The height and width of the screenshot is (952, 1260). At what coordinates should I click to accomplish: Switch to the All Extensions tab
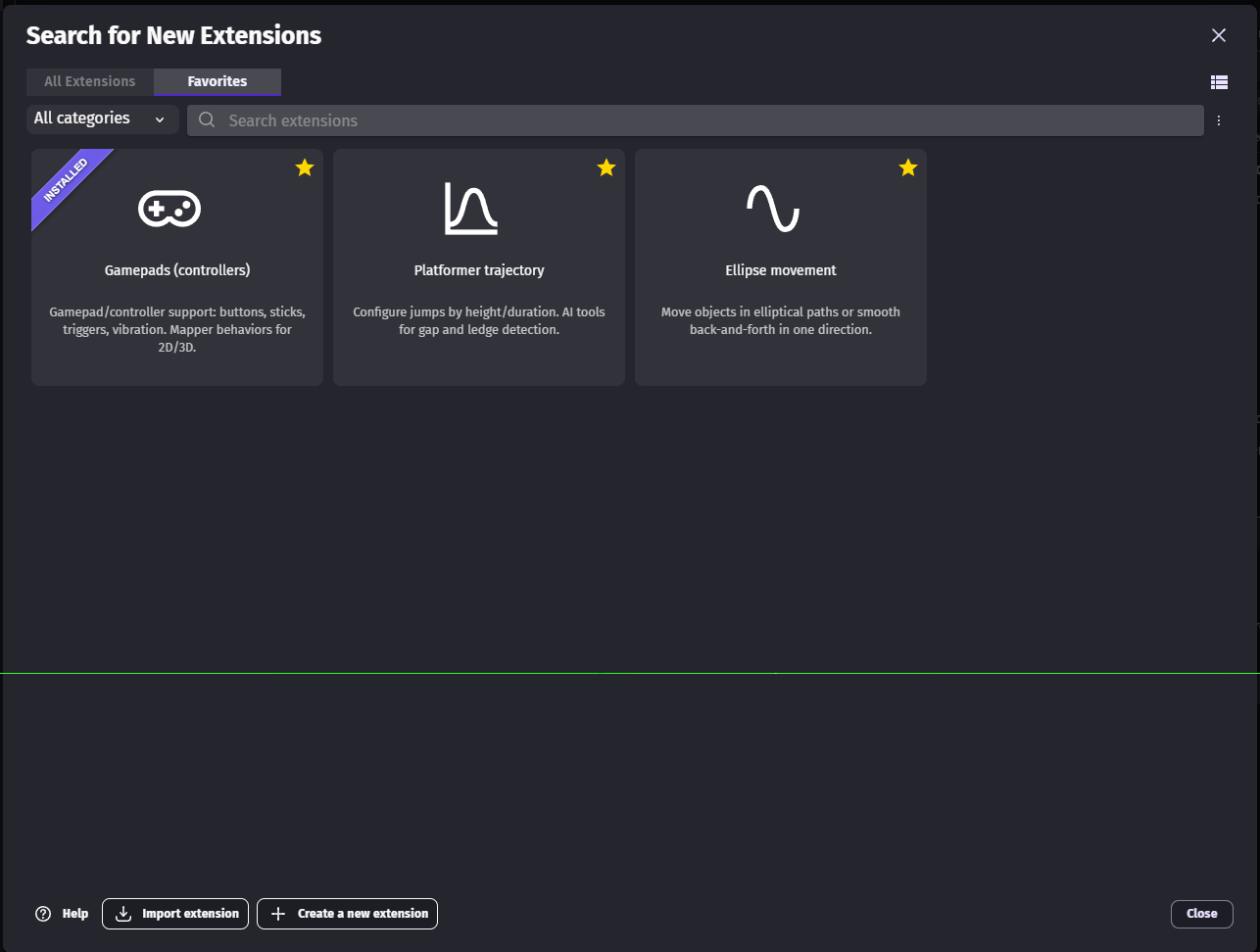[x=90, y=81]
